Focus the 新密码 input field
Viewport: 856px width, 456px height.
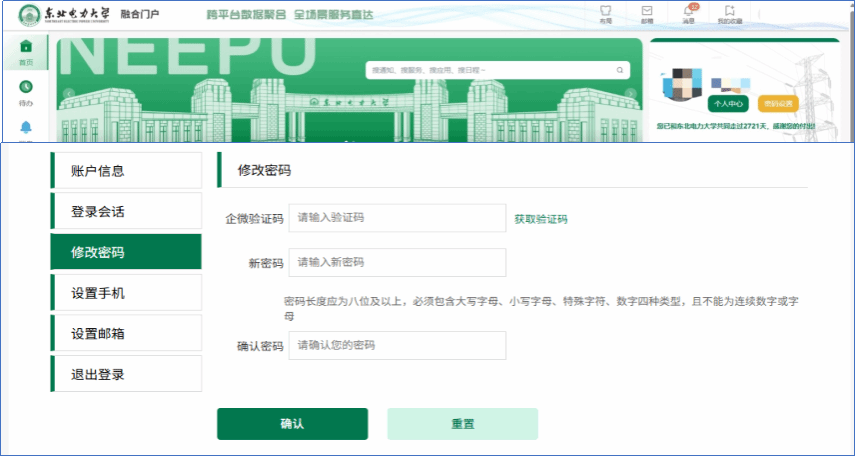pos(397,263)
